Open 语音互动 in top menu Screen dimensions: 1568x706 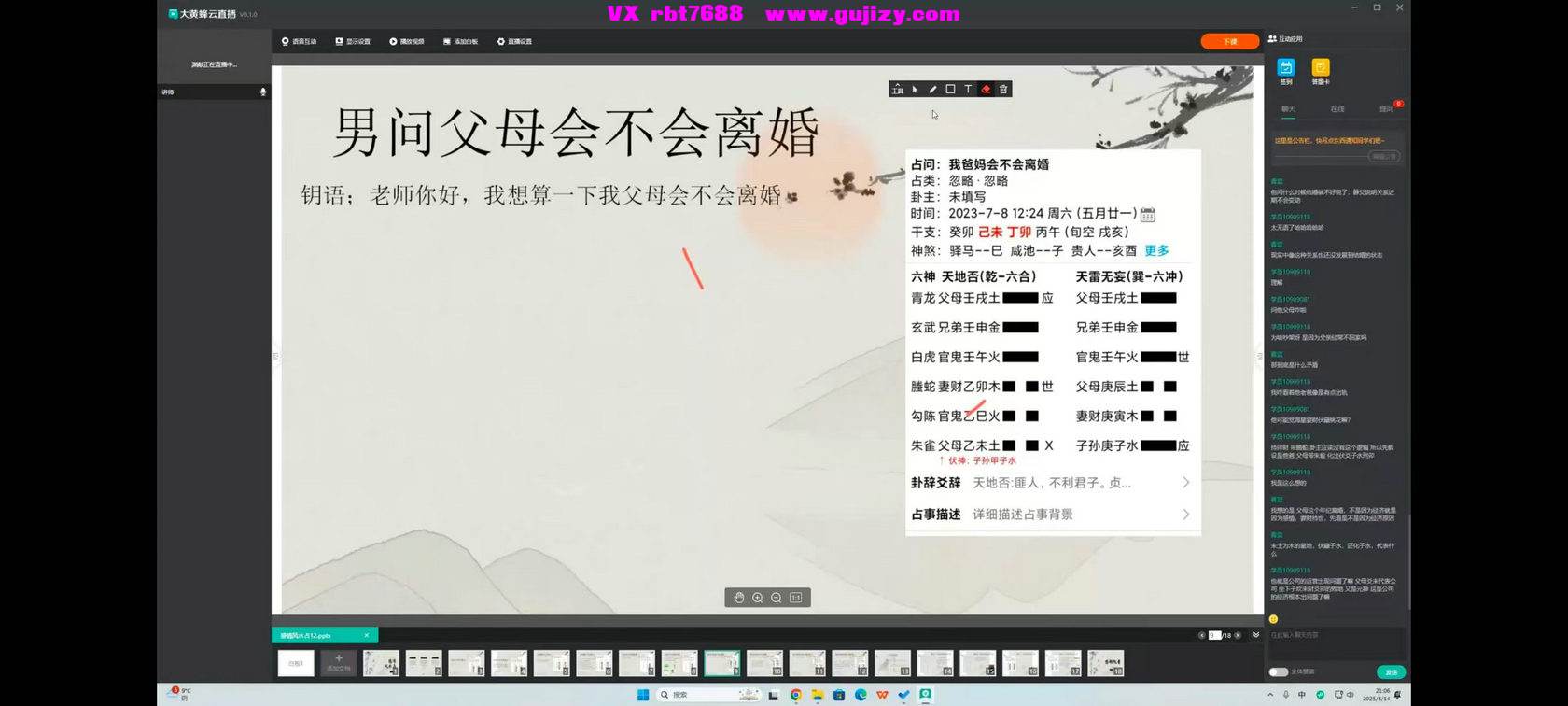(x=299, y=42)
